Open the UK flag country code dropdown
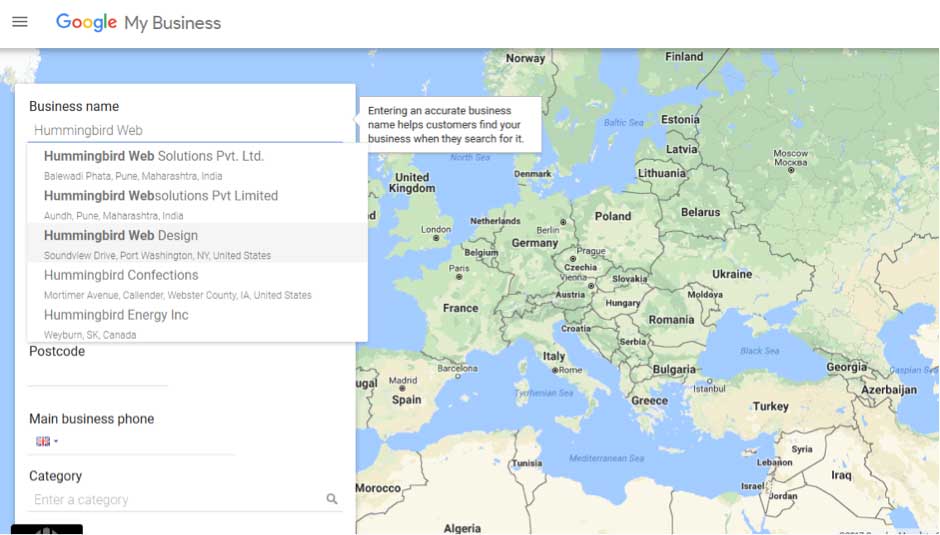940x535 pixels. (47, 441)
